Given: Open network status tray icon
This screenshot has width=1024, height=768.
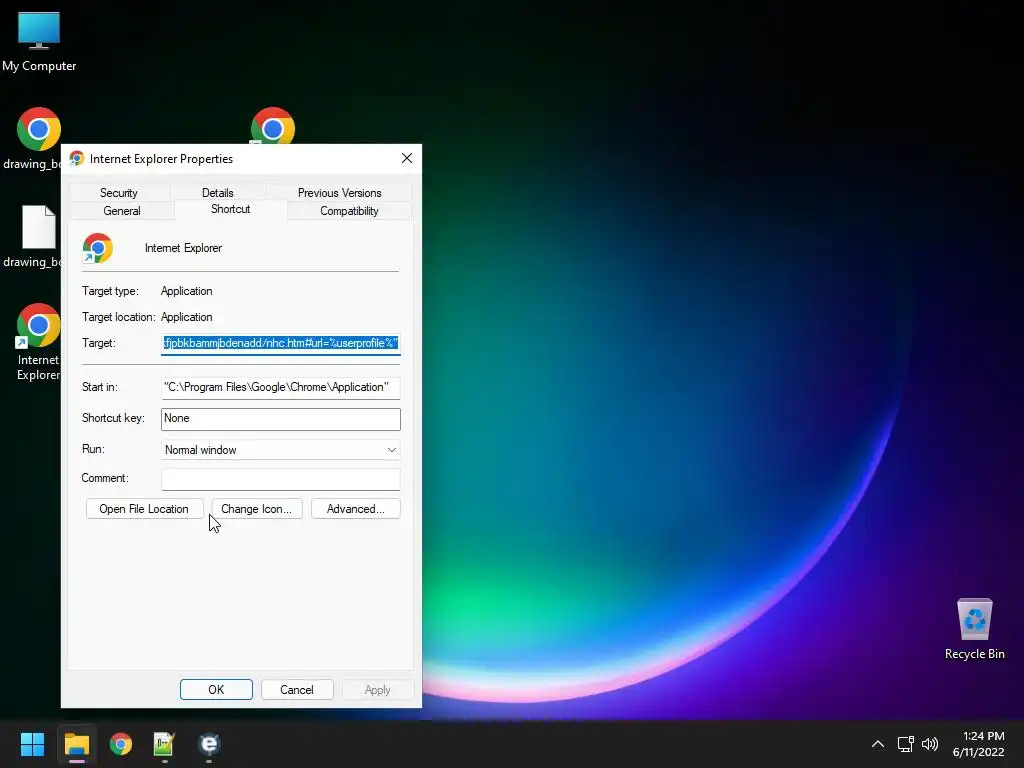Looking at the screenshot, I should [x=905, y=744].
